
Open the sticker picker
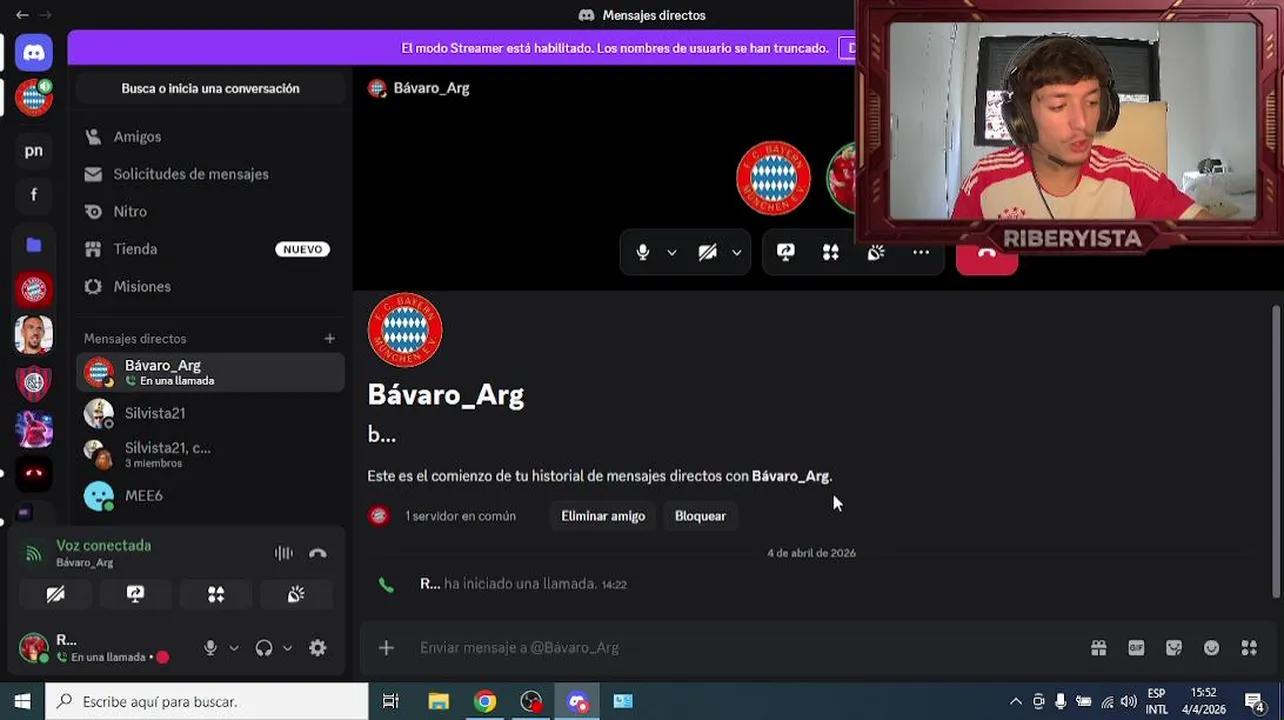click(x=1172, y=648)
